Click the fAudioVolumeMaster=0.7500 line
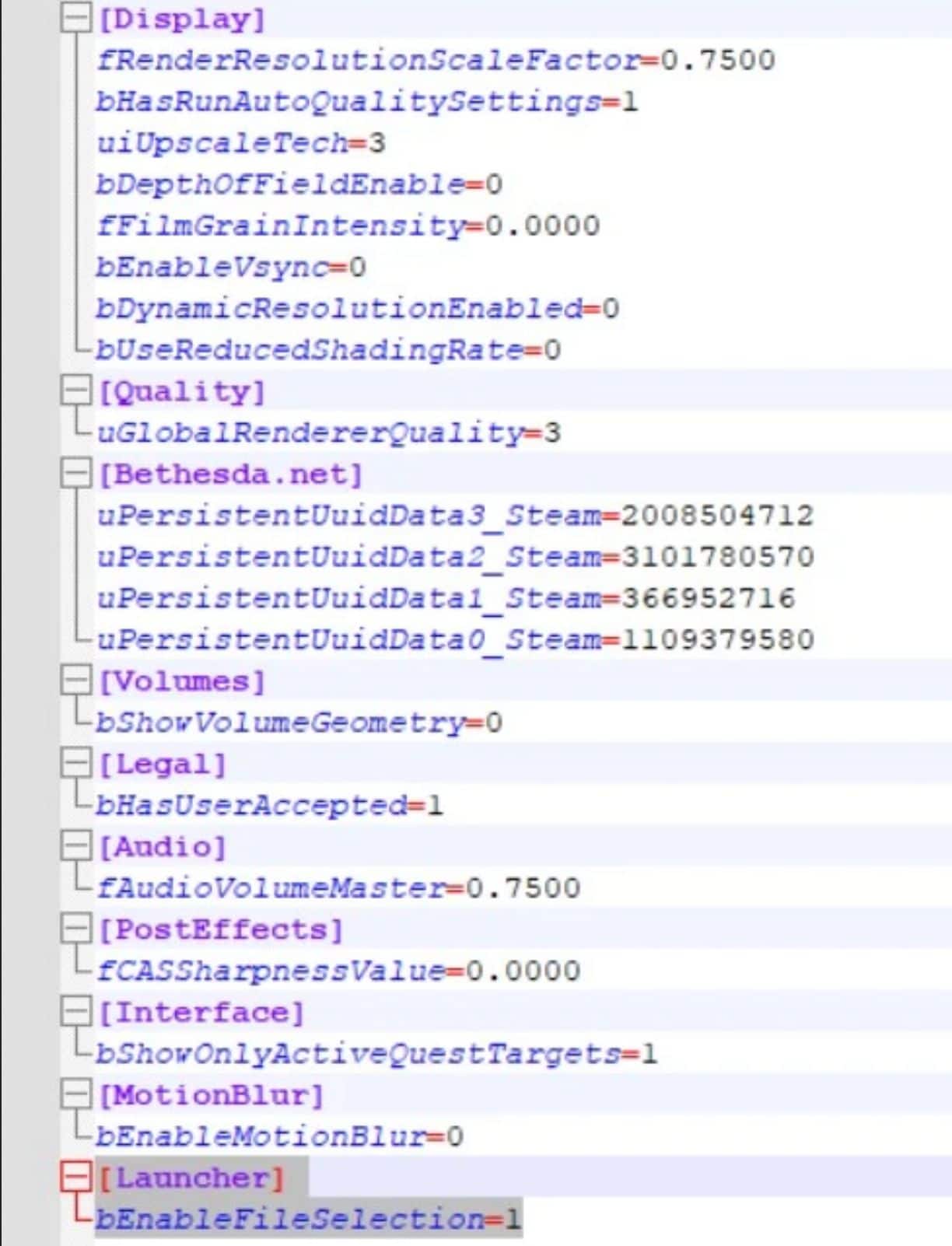Image resolution: width=952 pixels, height=1246 pixels. tap(338, 888)
